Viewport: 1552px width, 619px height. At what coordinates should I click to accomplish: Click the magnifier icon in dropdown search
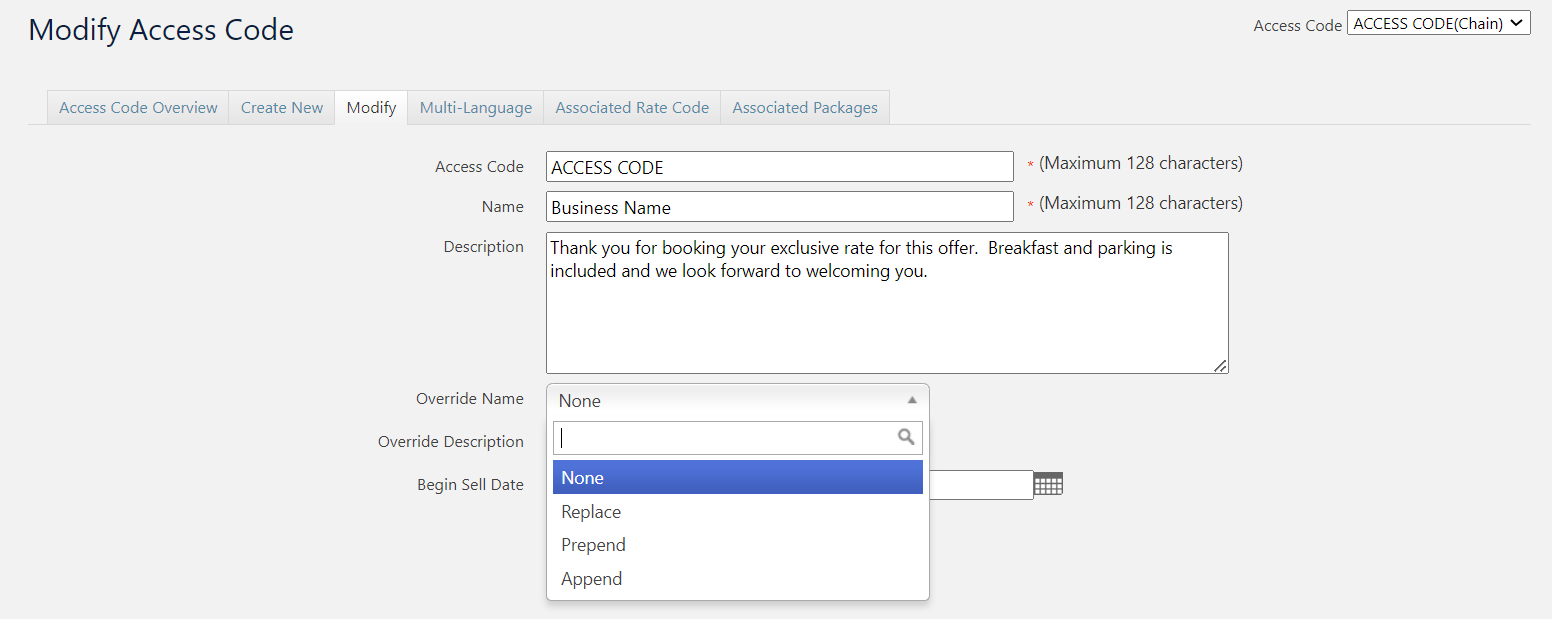(x=906, y=437)
